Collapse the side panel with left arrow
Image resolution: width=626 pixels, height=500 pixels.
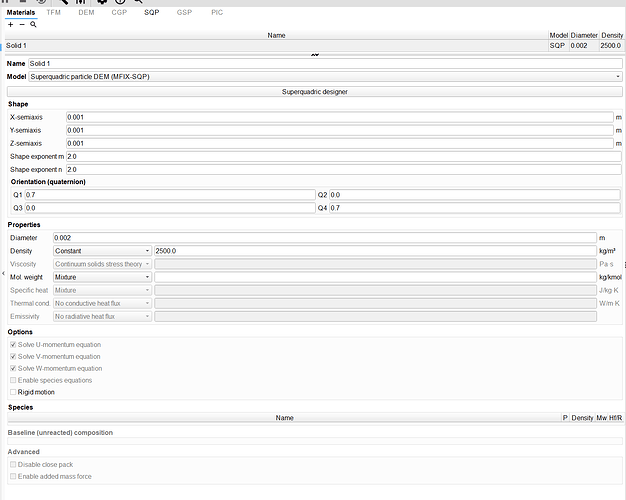click(3, 273)
